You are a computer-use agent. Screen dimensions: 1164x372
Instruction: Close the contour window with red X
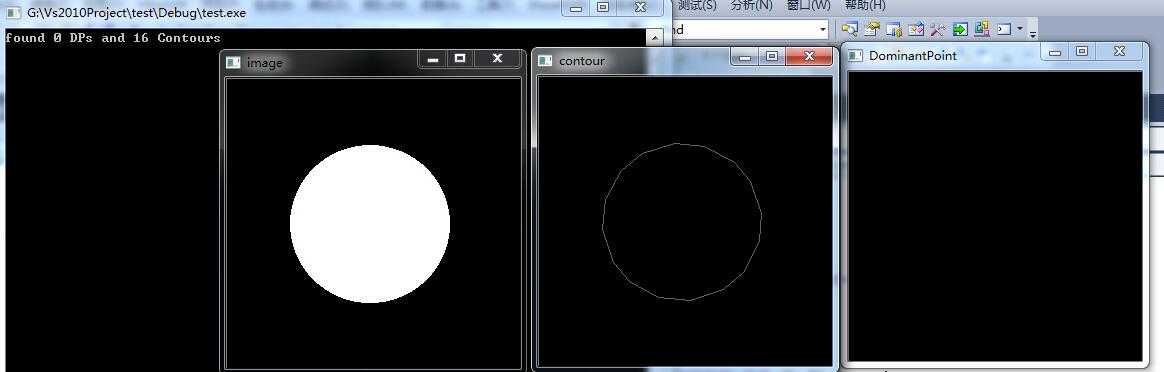pos(809,56)
